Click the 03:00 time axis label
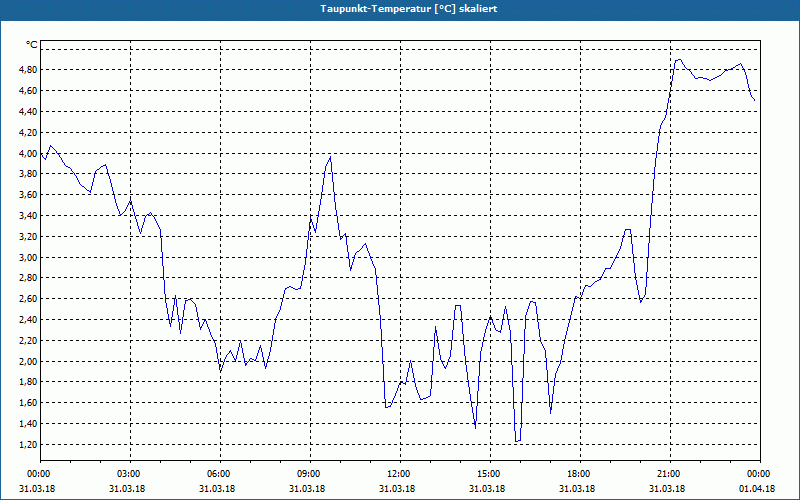The image size is (800, 500). click(x=130, y=474)
